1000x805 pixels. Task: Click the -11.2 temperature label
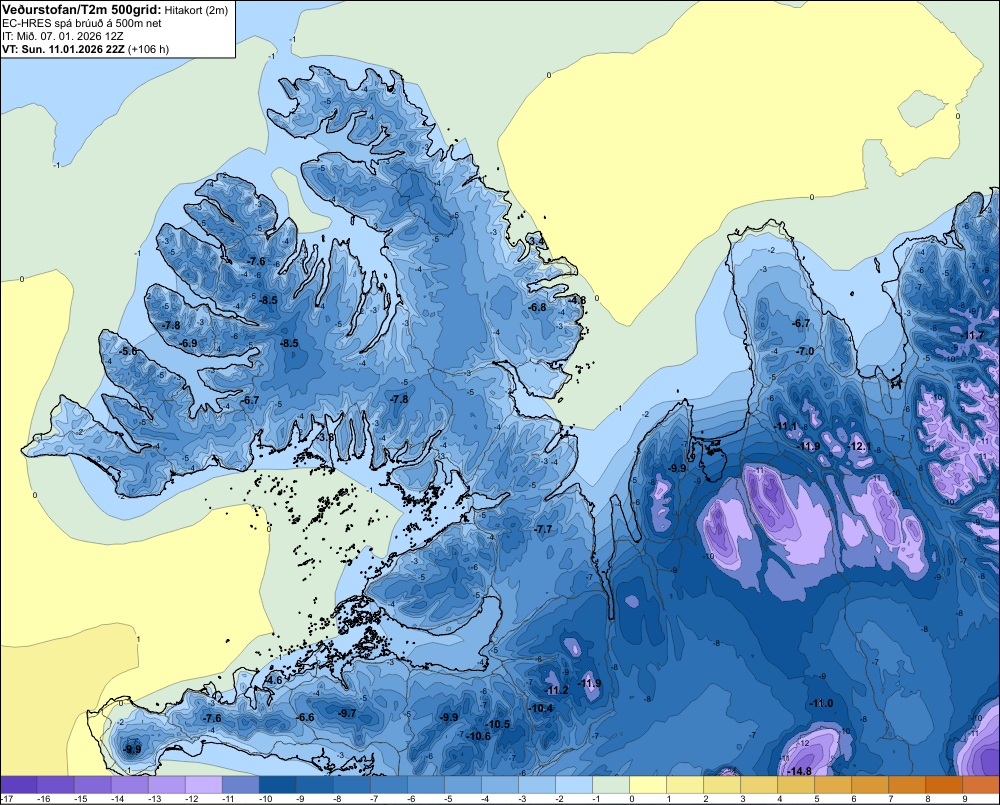557,690
